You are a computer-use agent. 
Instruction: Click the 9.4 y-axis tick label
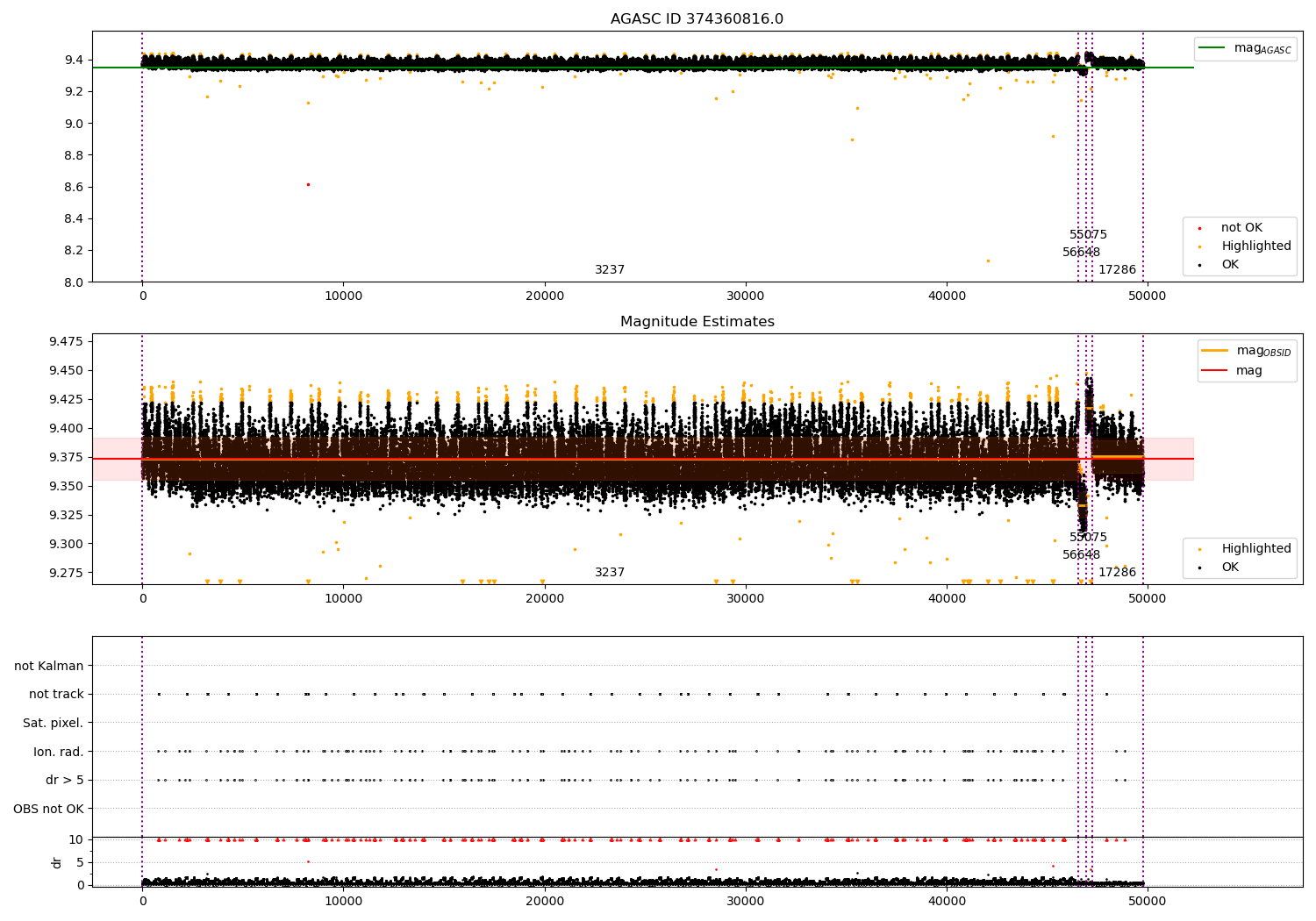[x=74, y=60]
